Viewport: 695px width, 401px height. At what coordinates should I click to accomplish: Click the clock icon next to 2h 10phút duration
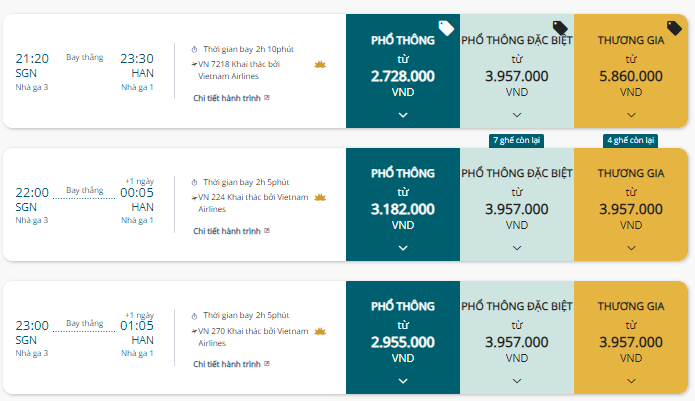(x=194, y=49)
